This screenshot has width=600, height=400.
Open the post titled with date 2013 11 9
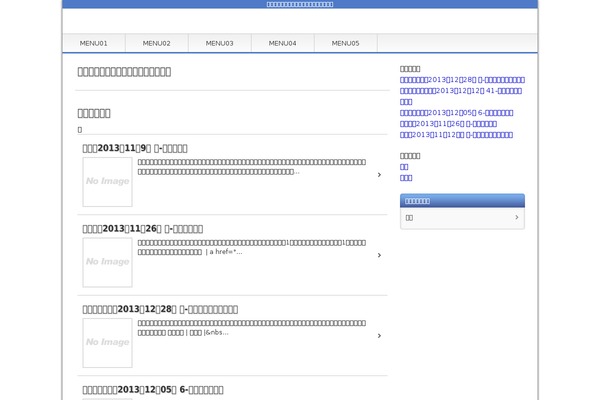coord(135,148)
